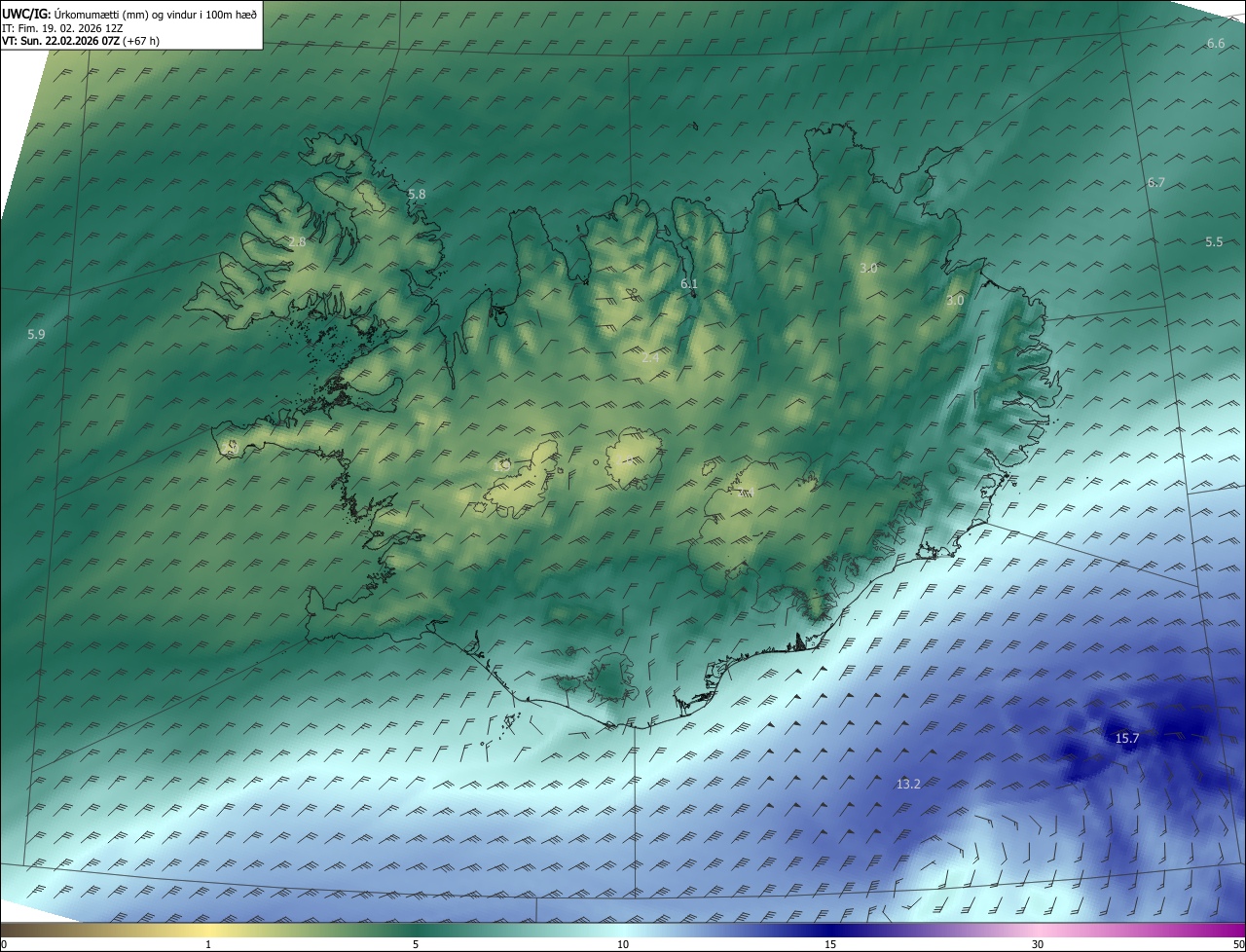Click the legend tick label '30'
Image resolution: width=1246 pixels, height=952 pixels.
1038,944
